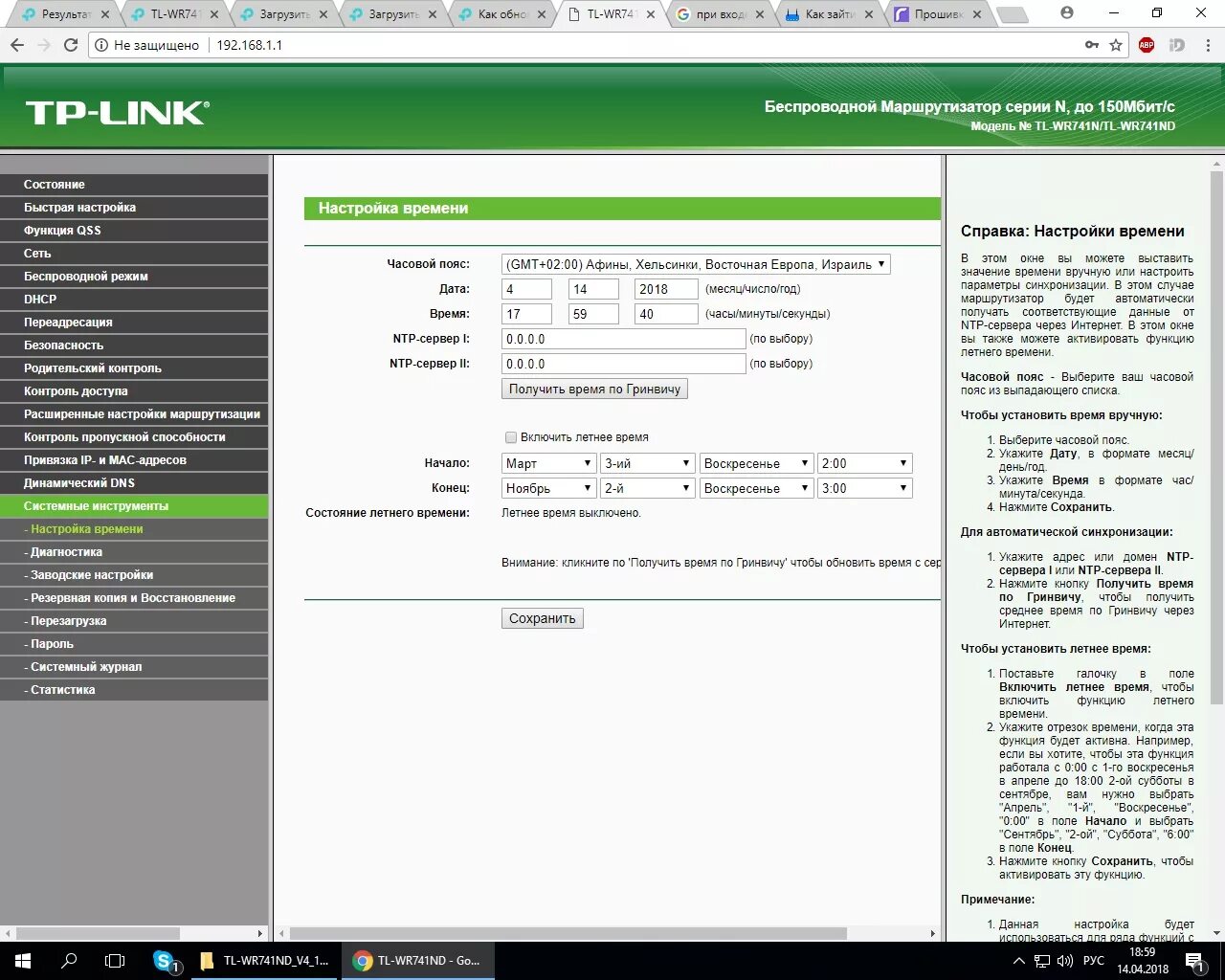Open 'Родительский контроль' menu item
The image size is (1225, 980).
coord(134,368)
